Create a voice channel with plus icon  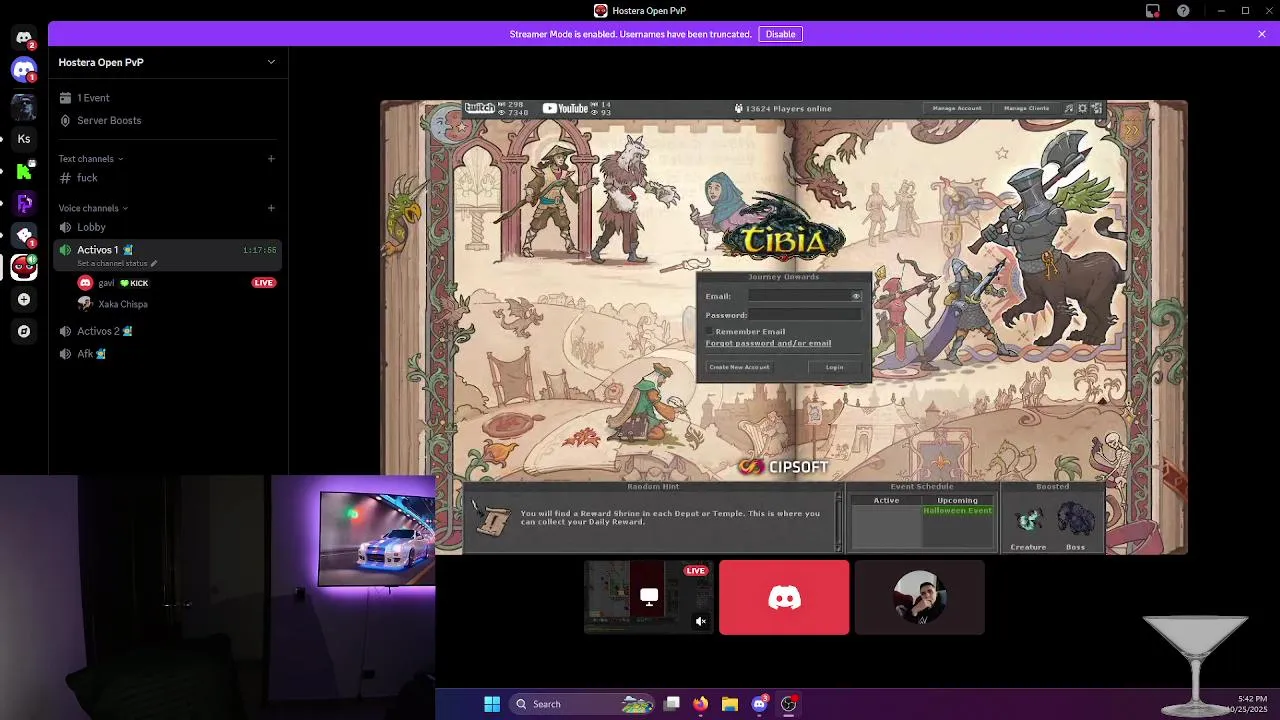[x=271, y=208]
